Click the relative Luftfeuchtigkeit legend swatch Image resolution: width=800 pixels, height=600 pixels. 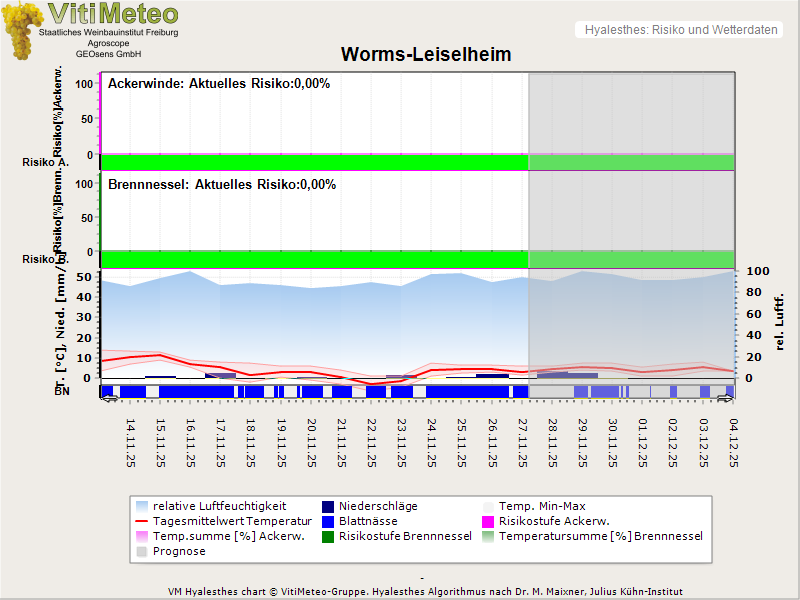142,507
